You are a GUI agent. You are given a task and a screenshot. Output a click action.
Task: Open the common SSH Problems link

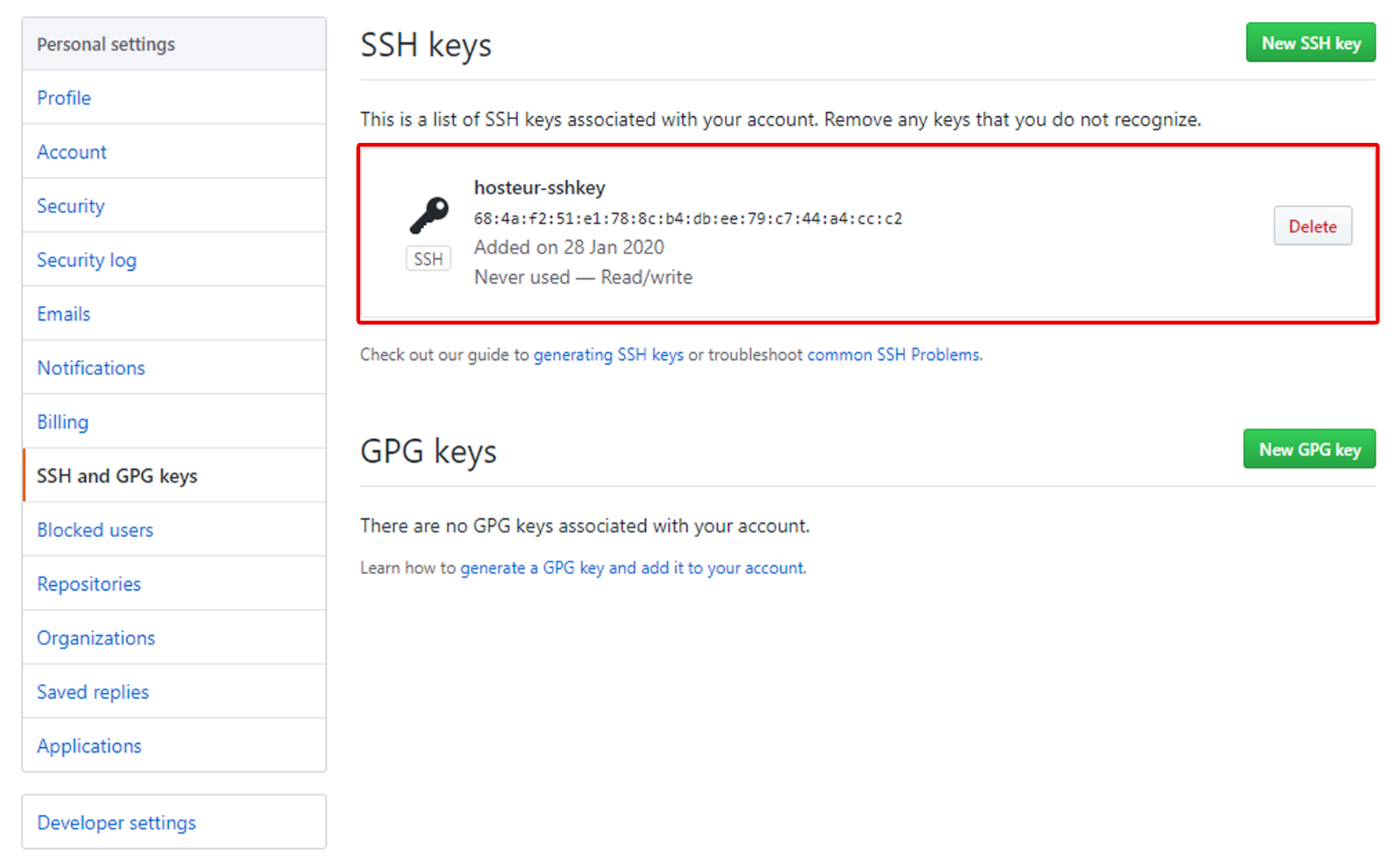[x=894, y=355]
